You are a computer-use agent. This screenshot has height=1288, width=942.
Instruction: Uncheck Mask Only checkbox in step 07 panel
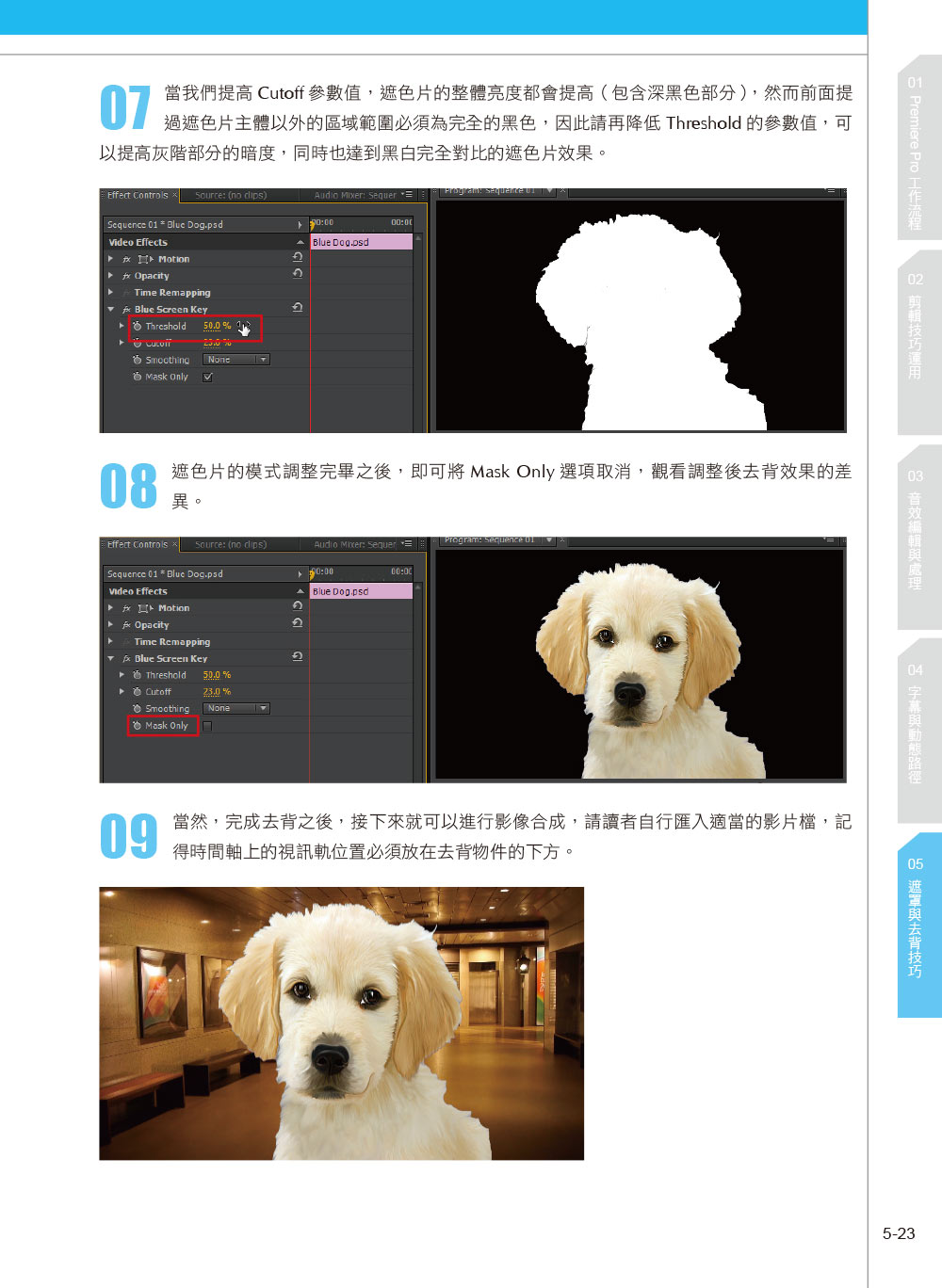tap(208, 377)
